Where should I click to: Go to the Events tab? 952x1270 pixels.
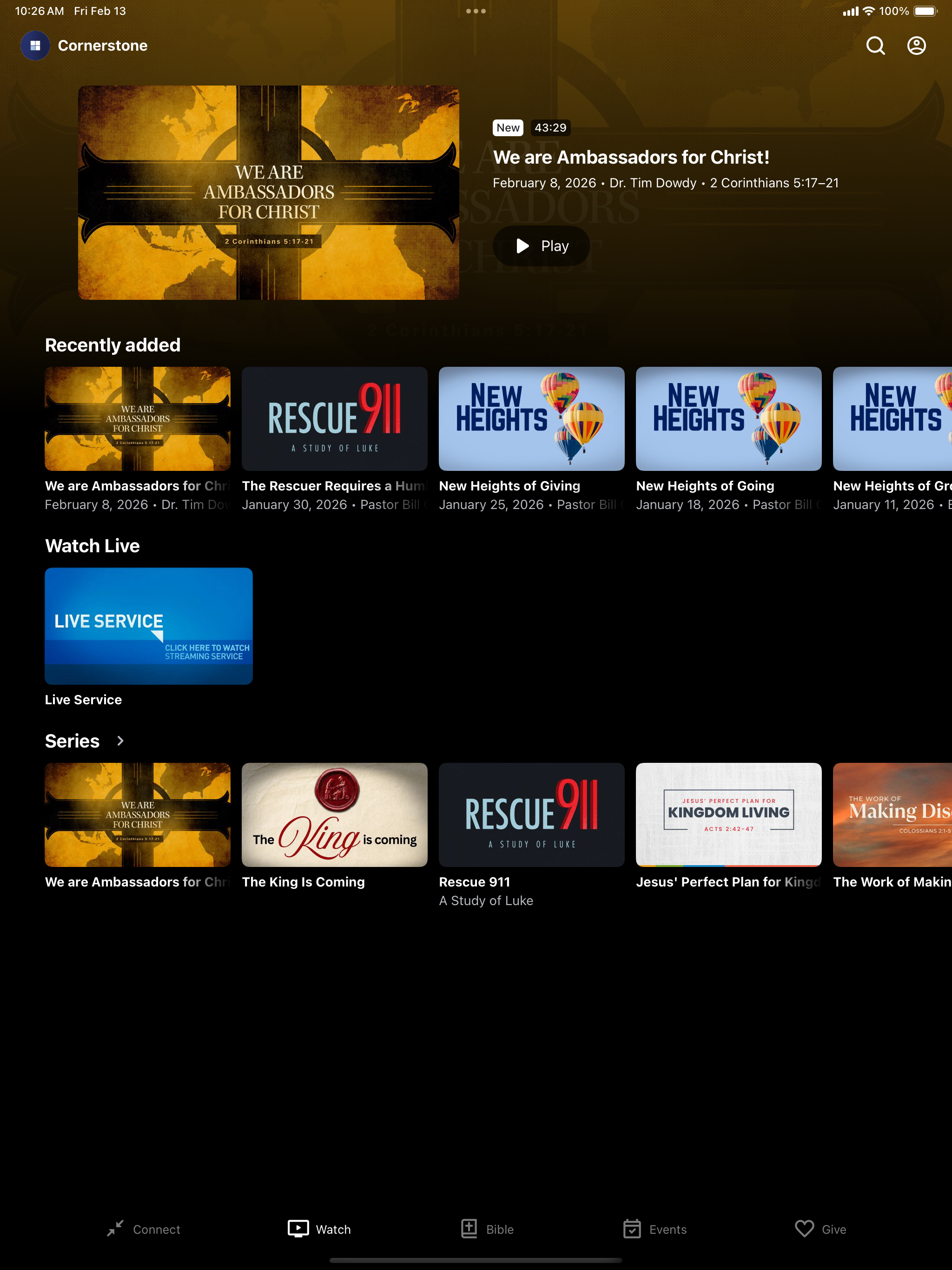pyautogui.click(x=654, y=1229)
